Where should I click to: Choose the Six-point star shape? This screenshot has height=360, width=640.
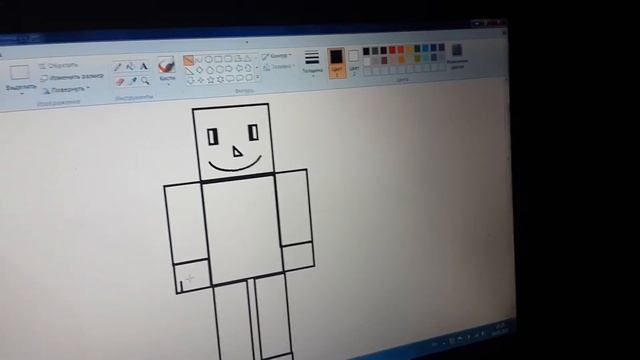(220, 79)
